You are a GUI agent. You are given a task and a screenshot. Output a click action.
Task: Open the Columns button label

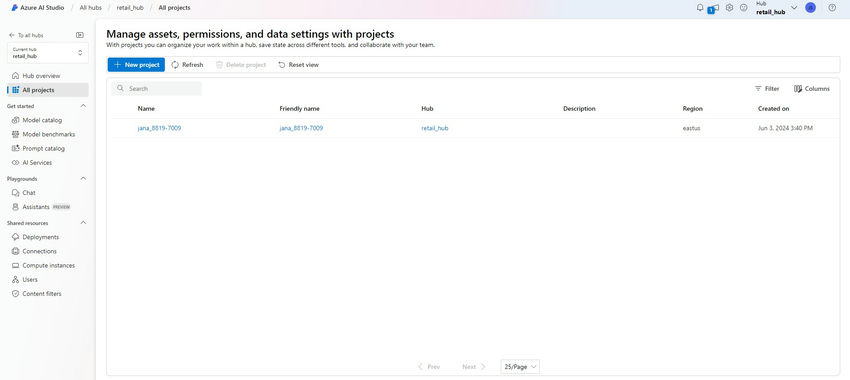click(817, 88)
